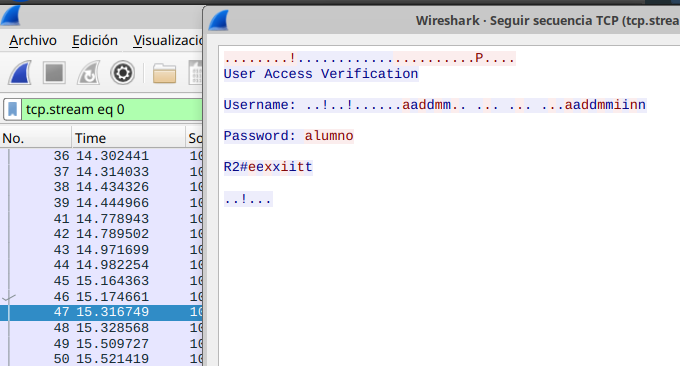Screen dimensions: 680x366
Task: Select packet row 46 at 15.174661
Action: [101, 297]
